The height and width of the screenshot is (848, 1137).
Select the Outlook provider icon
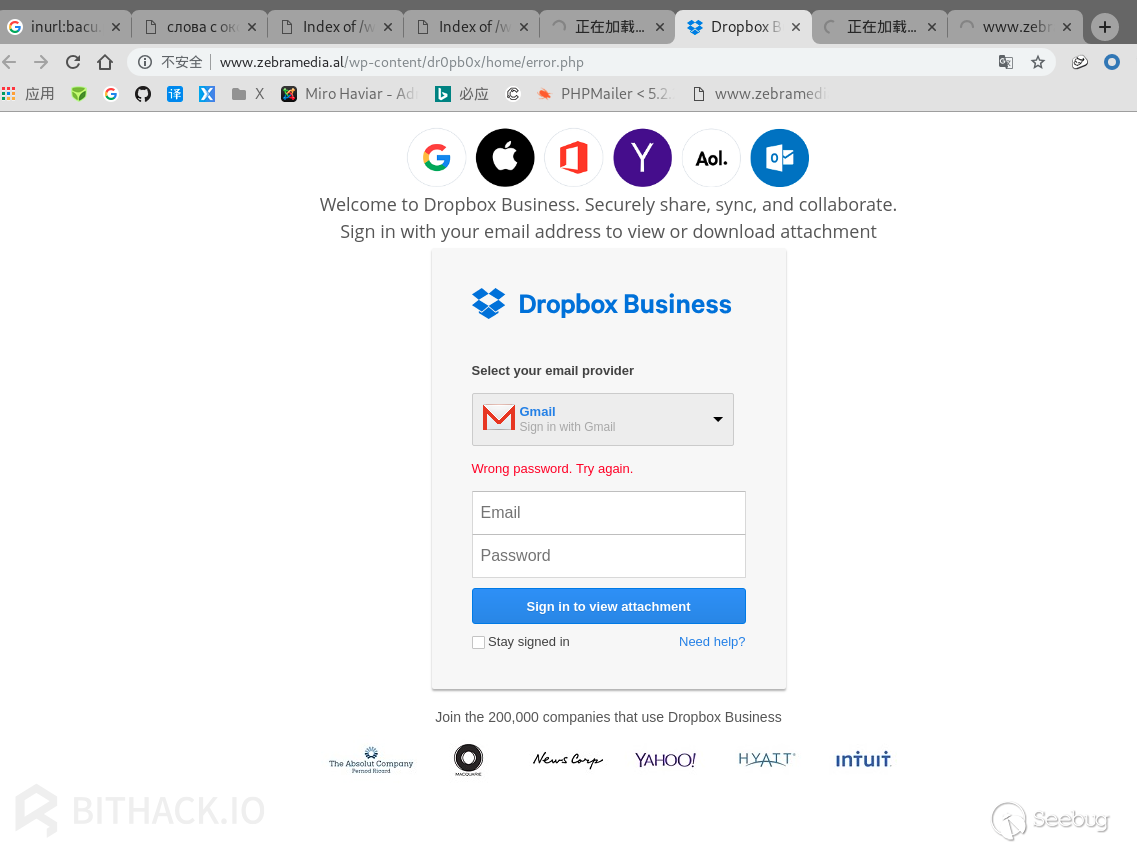click(x=780, y=157)
